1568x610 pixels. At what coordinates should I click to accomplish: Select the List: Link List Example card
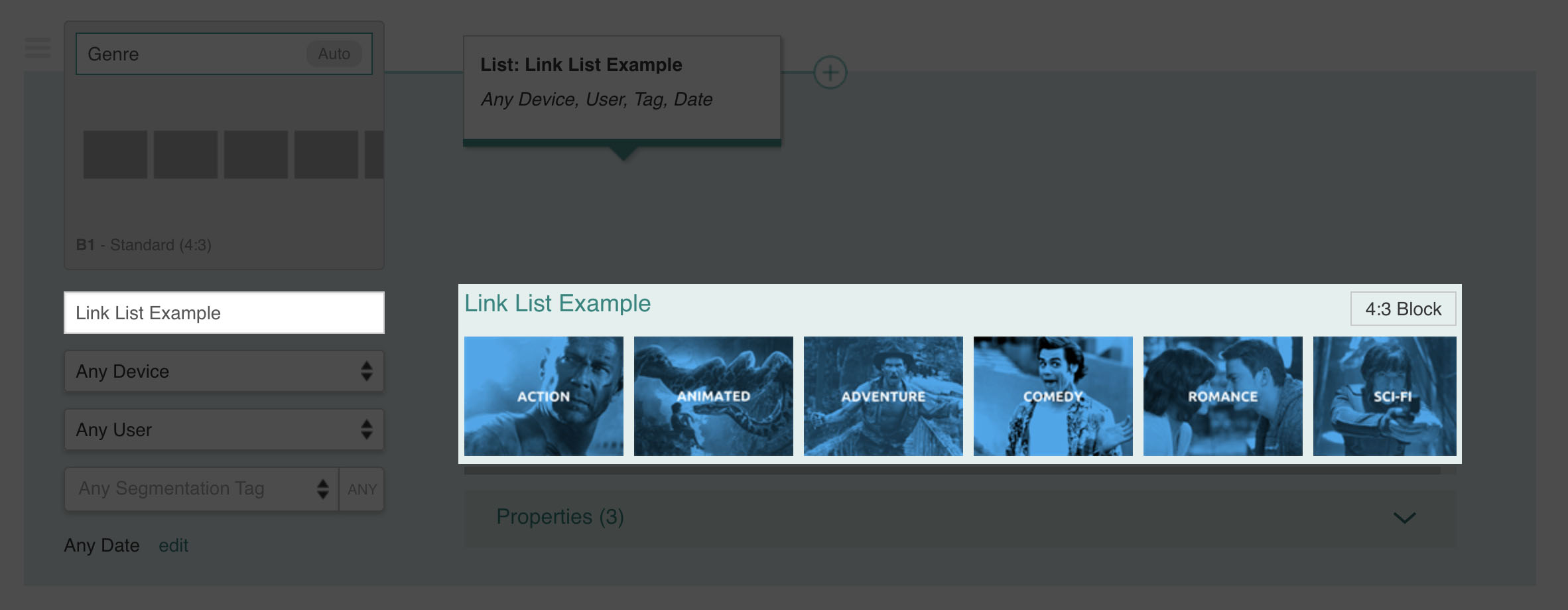(622, 90)
